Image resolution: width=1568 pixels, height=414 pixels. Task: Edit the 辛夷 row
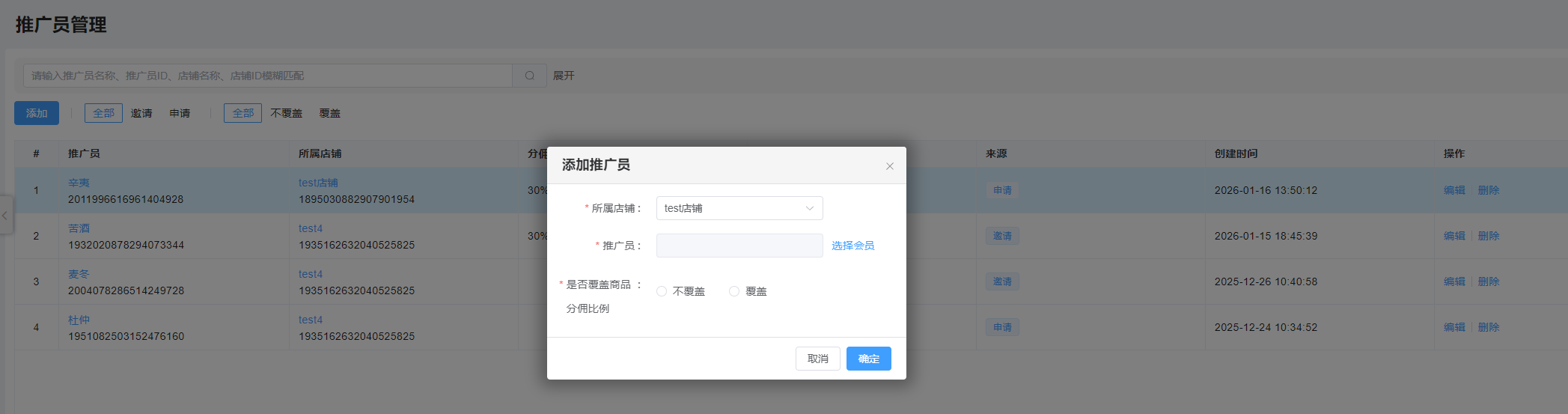1454,190
